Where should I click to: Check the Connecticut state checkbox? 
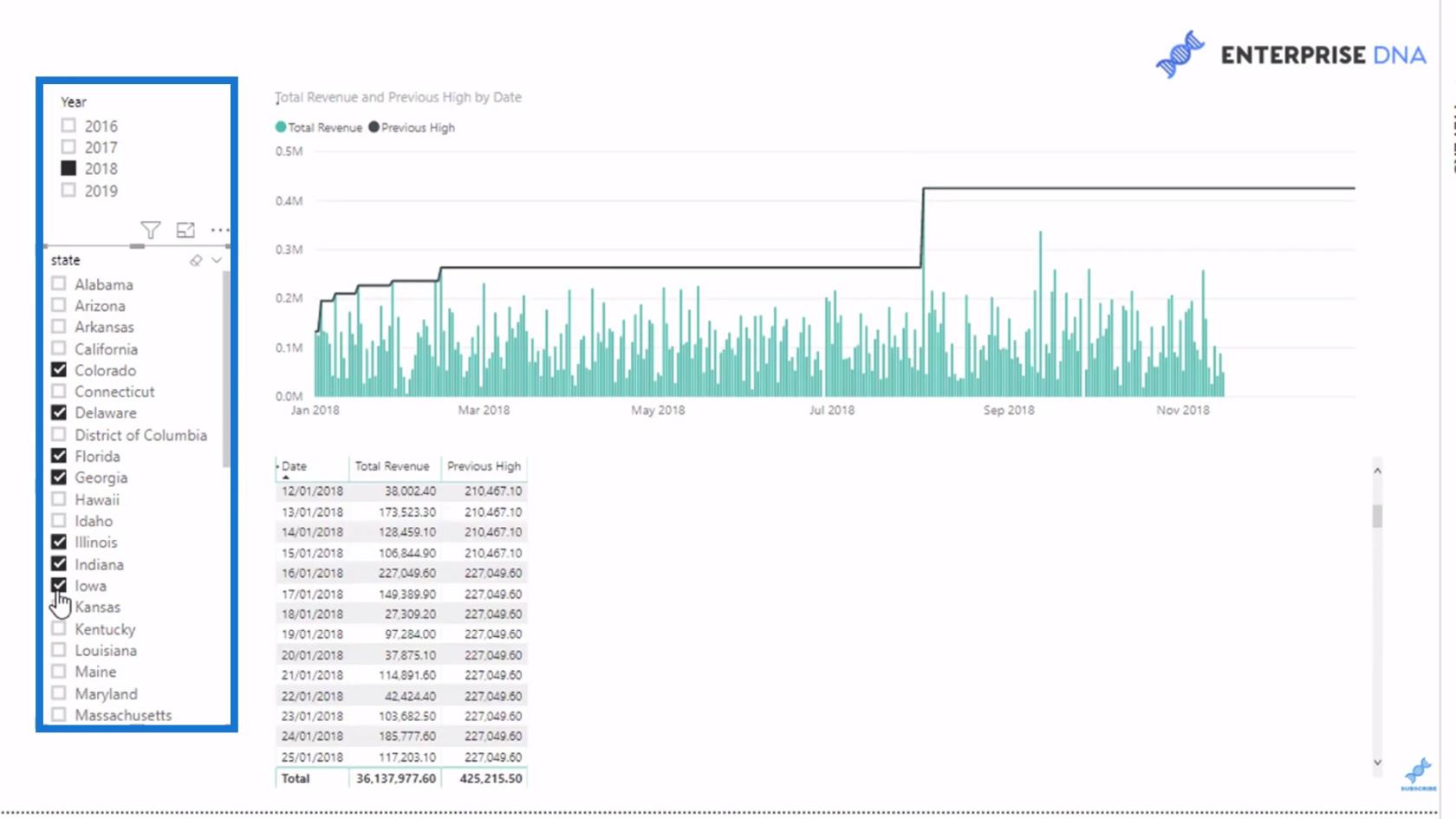59,391
